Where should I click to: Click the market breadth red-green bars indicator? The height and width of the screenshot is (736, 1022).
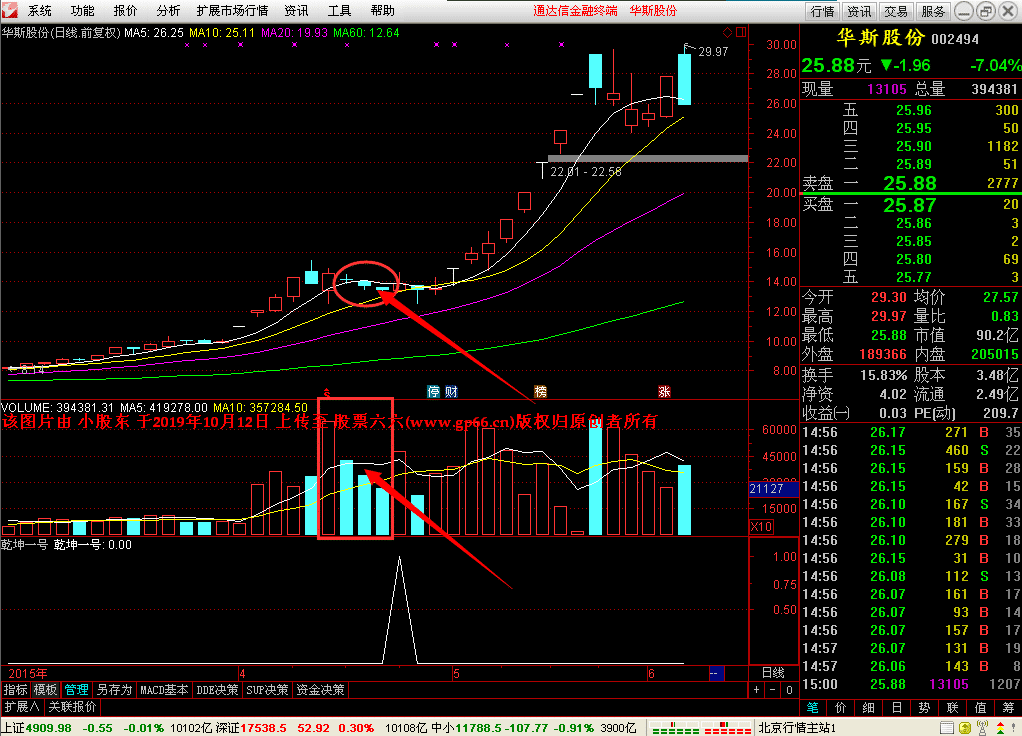point(698,728)
